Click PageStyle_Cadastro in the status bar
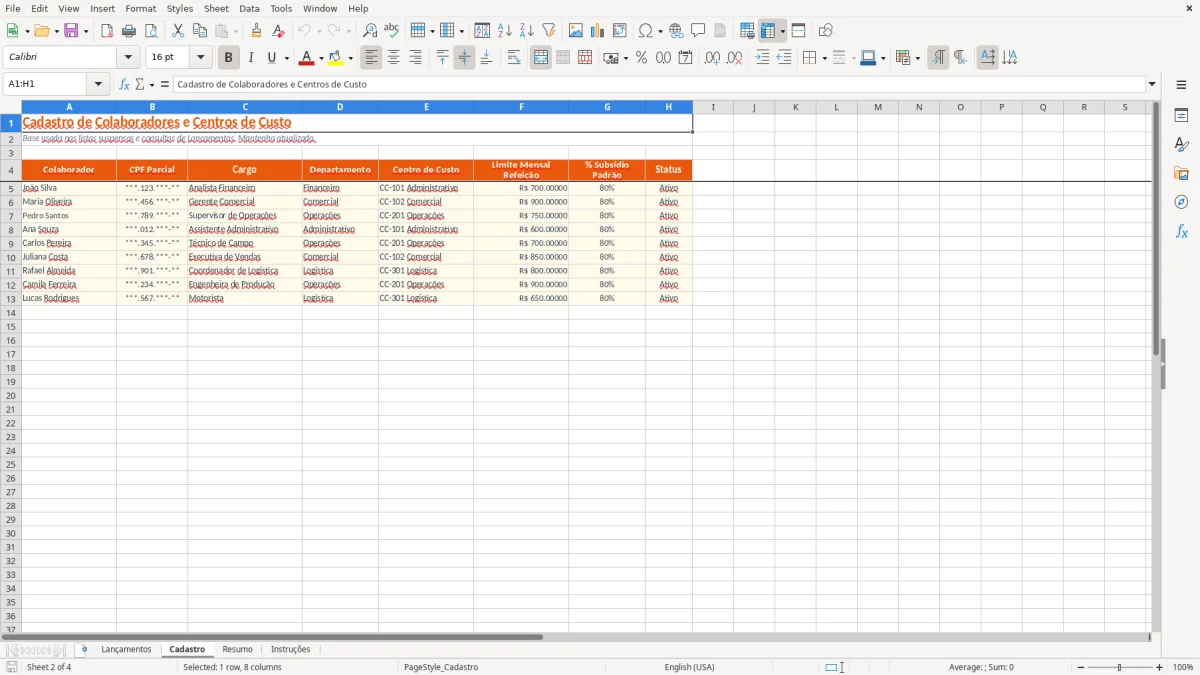1200x675 pixels. click(x=441, y=667)
